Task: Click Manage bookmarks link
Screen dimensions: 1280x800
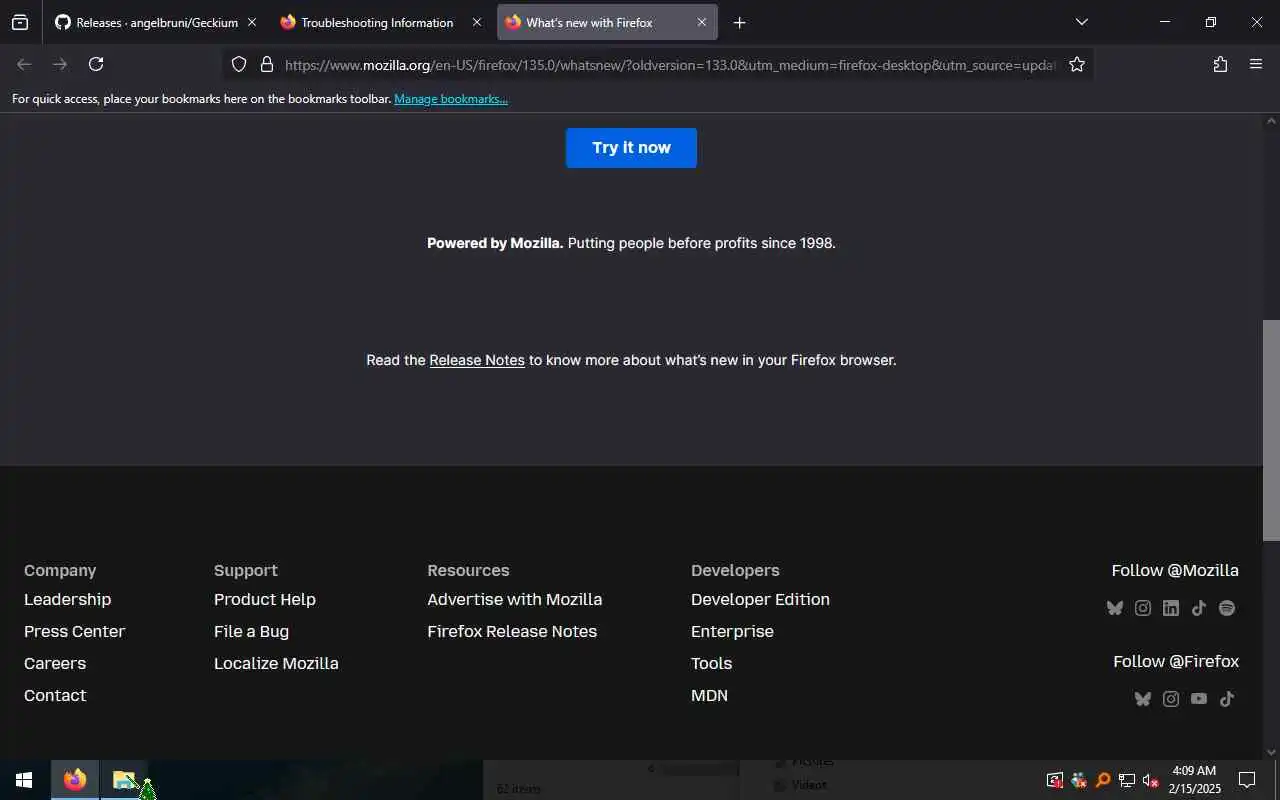Action: point(451,99)
